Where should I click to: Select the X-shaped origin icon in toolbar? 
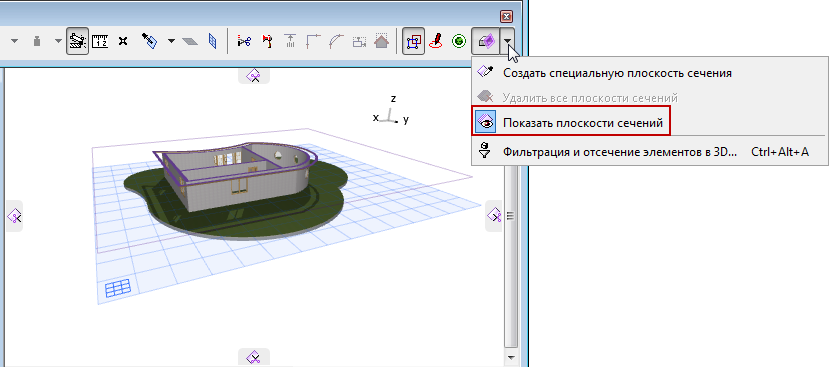tap(123, 41)
